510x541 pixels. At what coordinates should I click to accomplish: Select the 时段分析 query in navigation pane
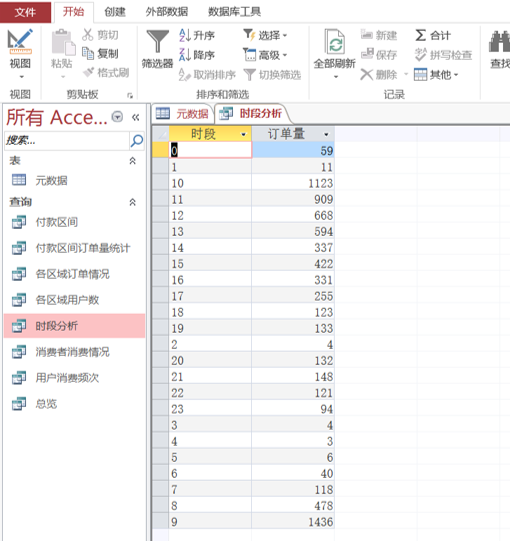(x=75, y=326)
